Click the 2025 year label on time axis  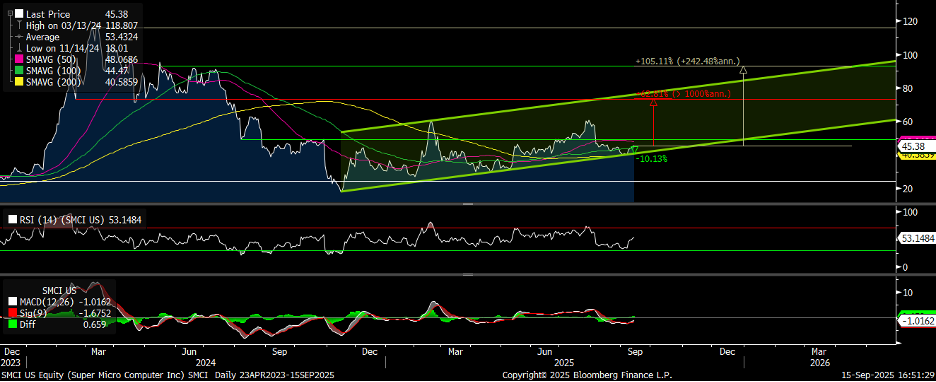point(564,362)
